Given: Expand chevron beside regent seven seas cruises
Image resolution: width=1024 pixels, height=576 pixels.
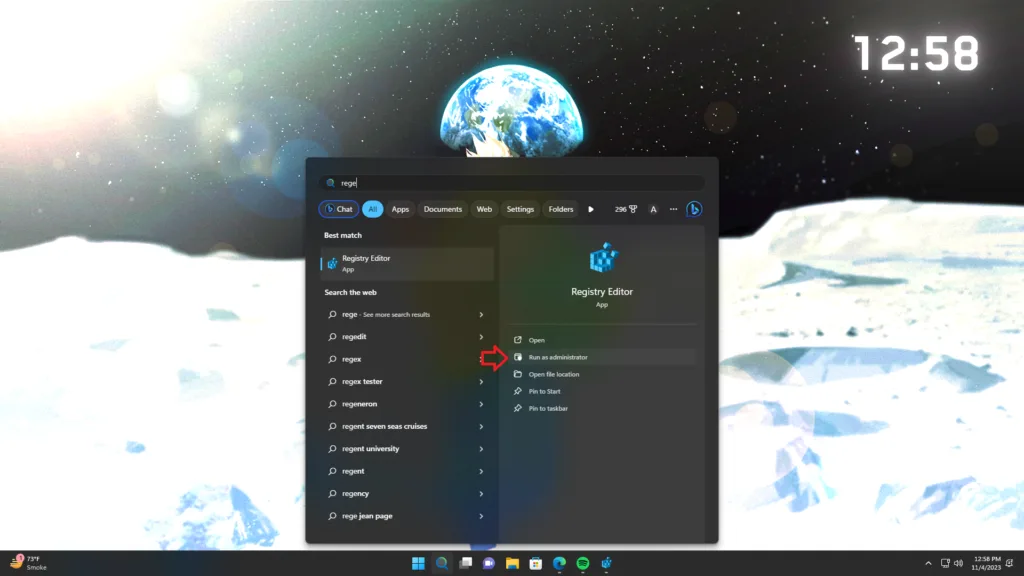Looking at the screenshot, I should [481, 426].
